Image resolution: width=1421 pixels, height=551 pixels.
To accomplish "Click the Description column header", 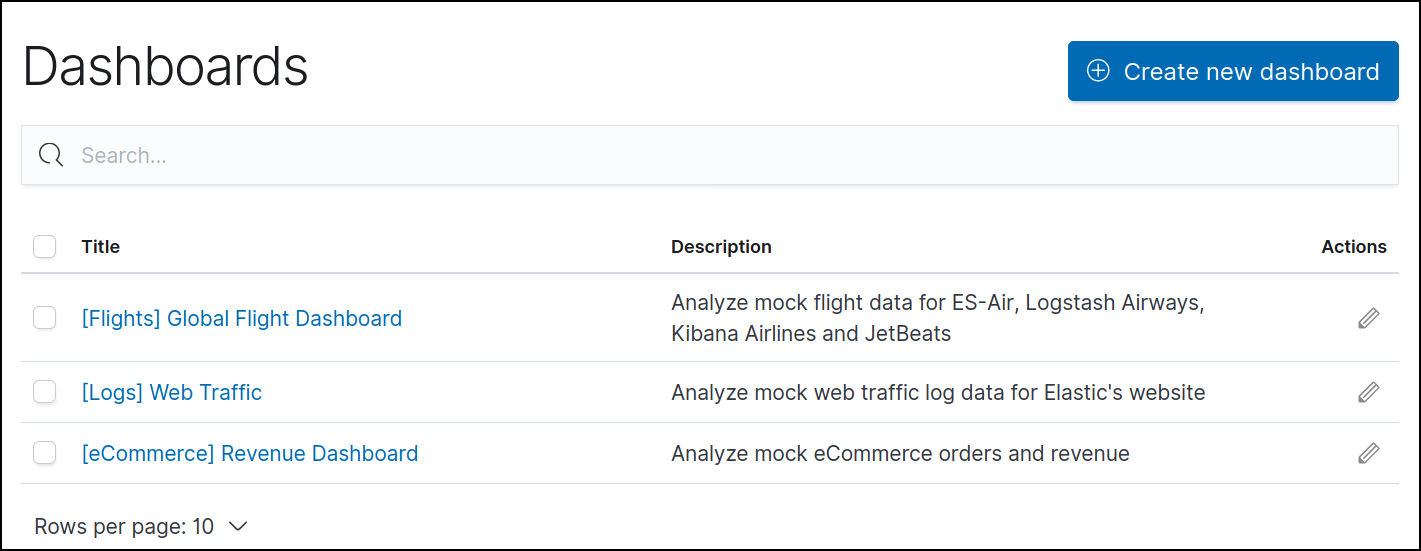I will (x=721, y=246).
